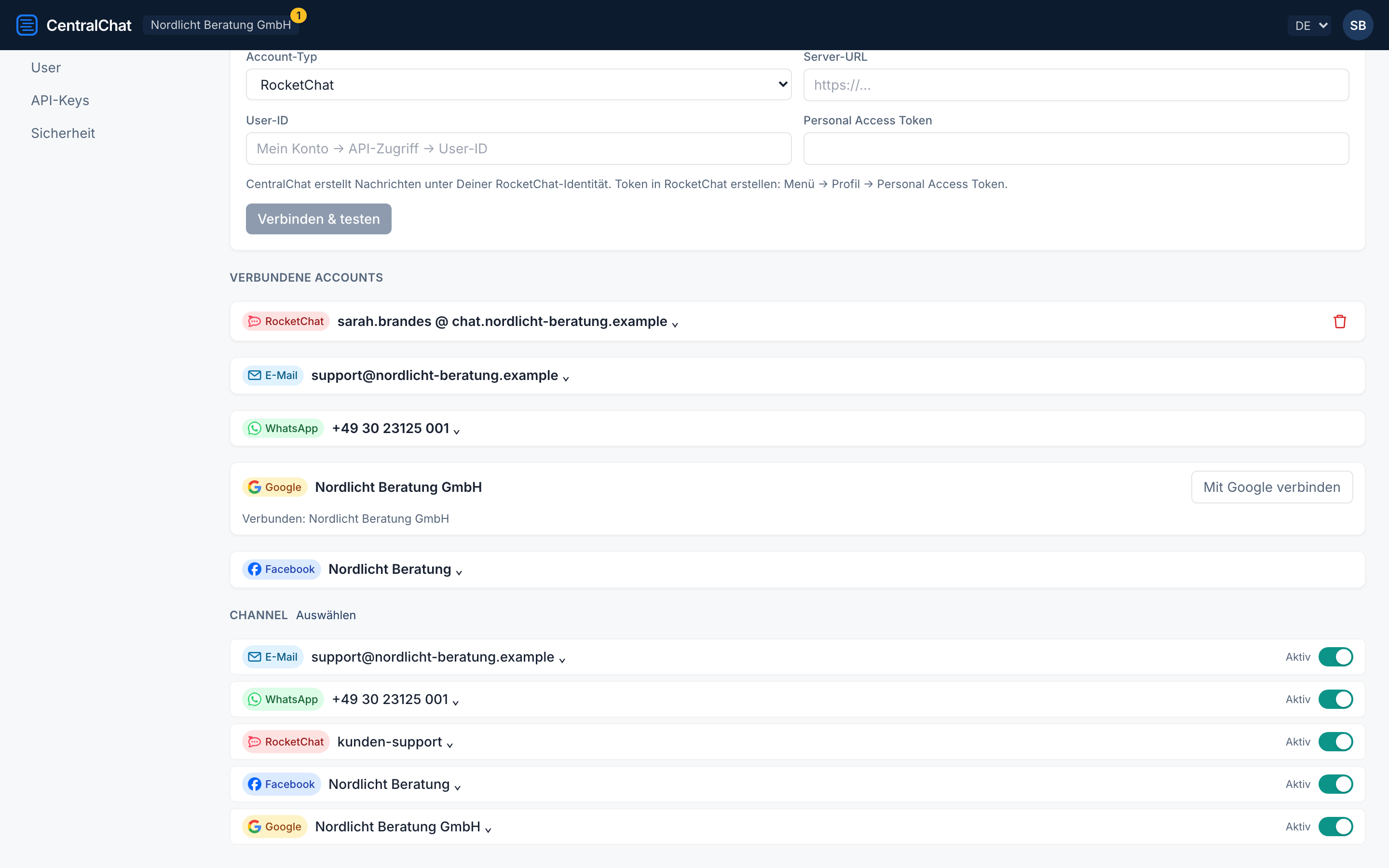The image size is (1389, 868).
Task: Click the Google badge in connected accounts
Action: 274,488
